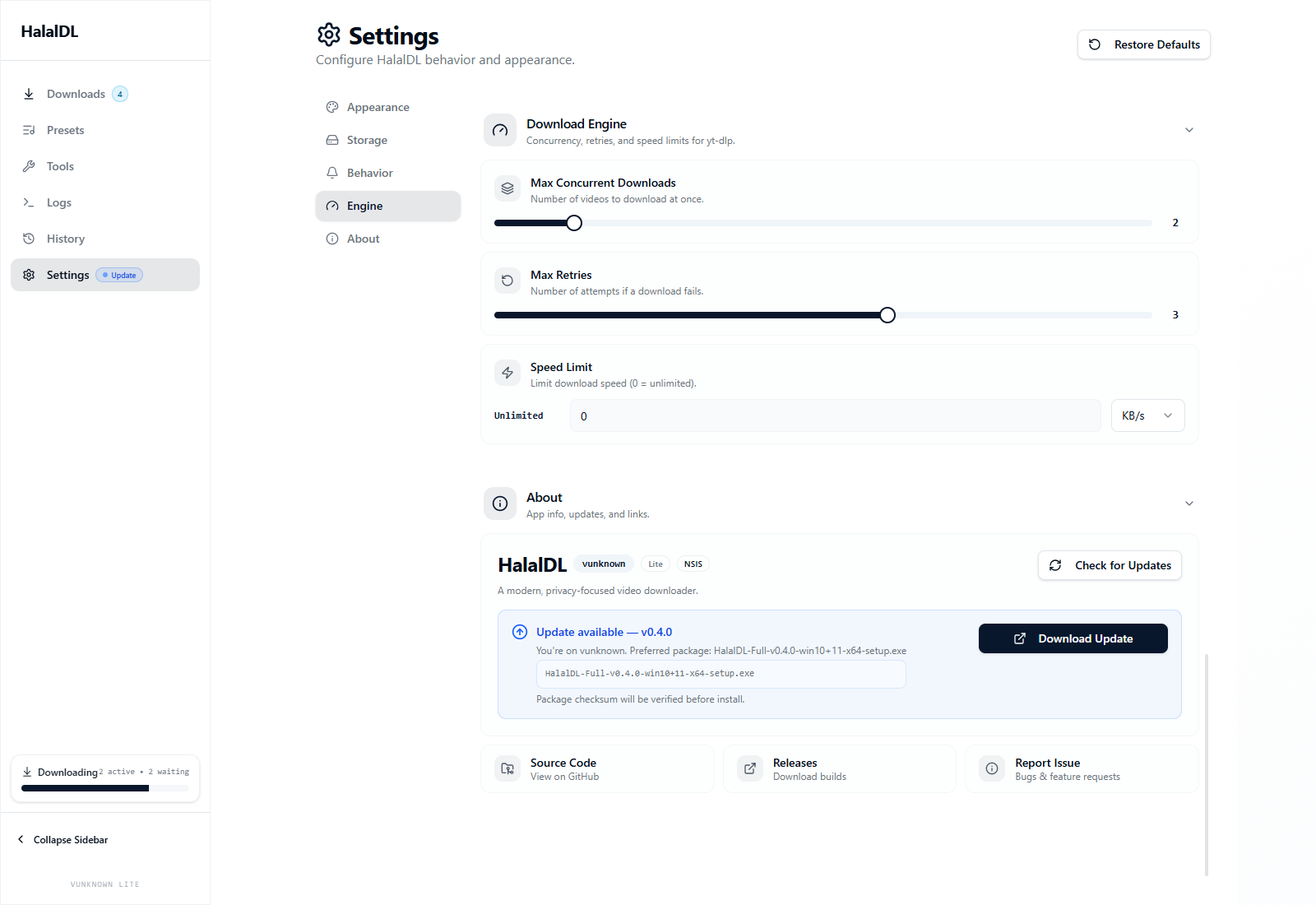Viewport: 1316px width, 905px height.
Task: Click the Speed Limit input field
Action: [835, 415]
